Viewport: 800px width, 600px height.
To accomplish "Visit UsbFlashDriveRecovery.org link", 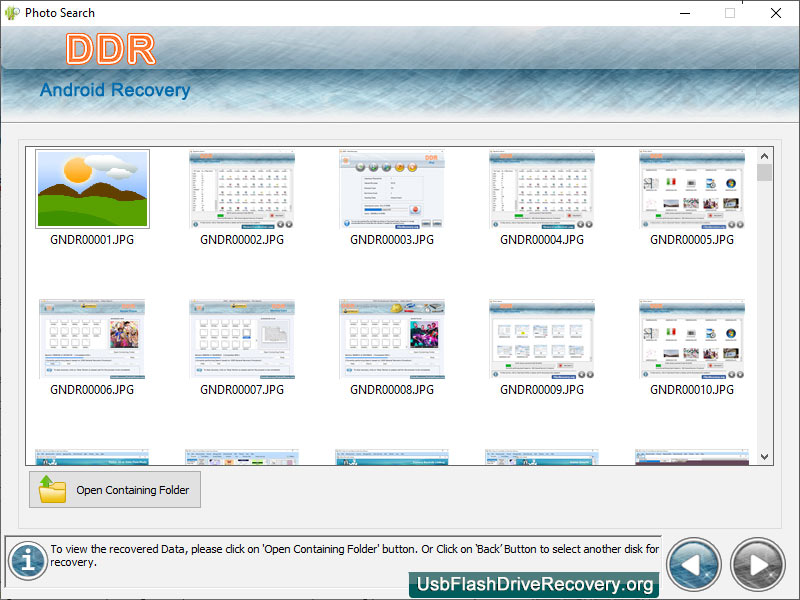I will point(534,584).
